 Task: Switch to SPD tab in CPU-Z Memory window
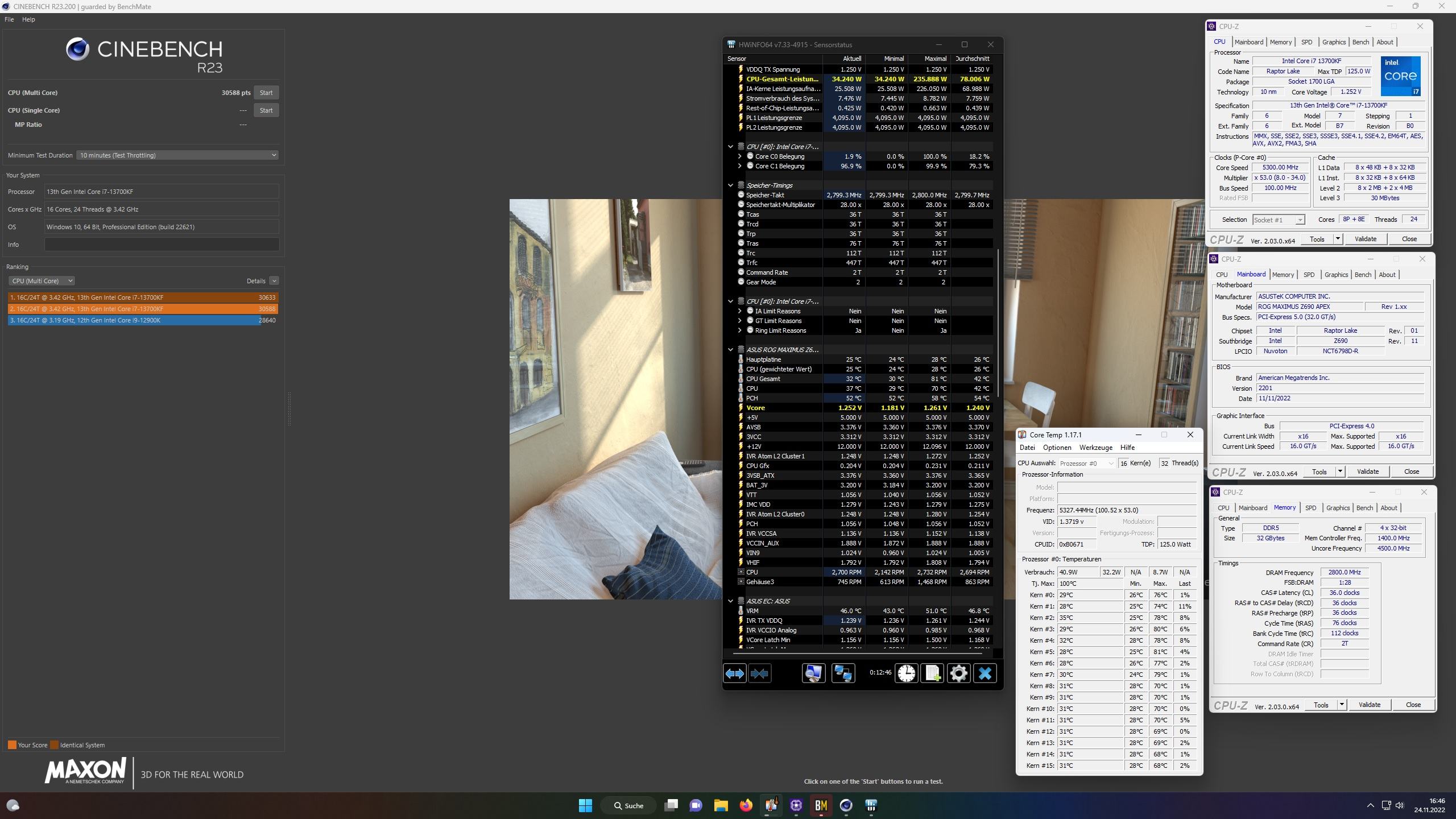1310,508
